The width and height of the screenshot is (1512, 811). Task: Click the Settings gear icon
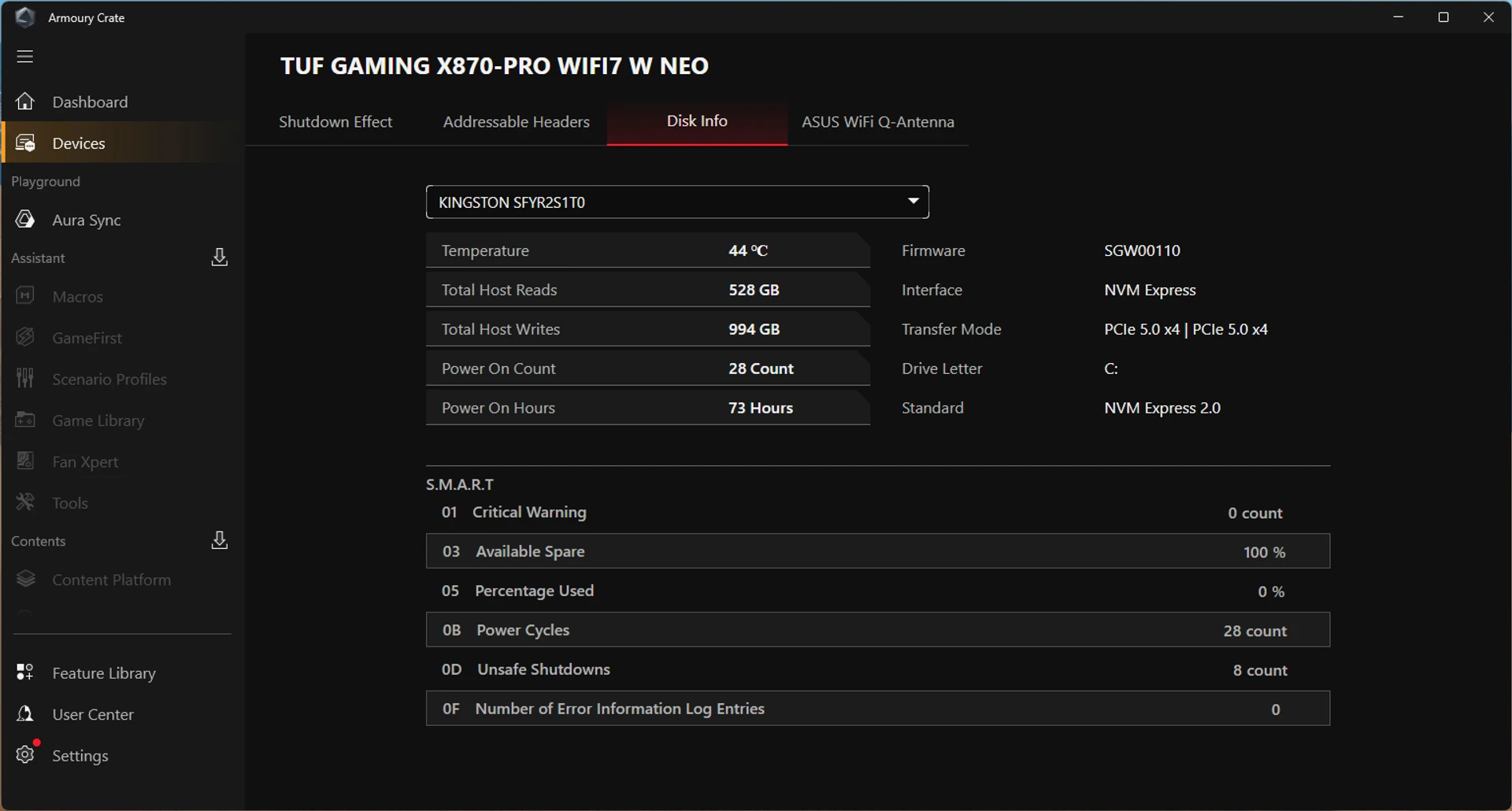[25, 754]
